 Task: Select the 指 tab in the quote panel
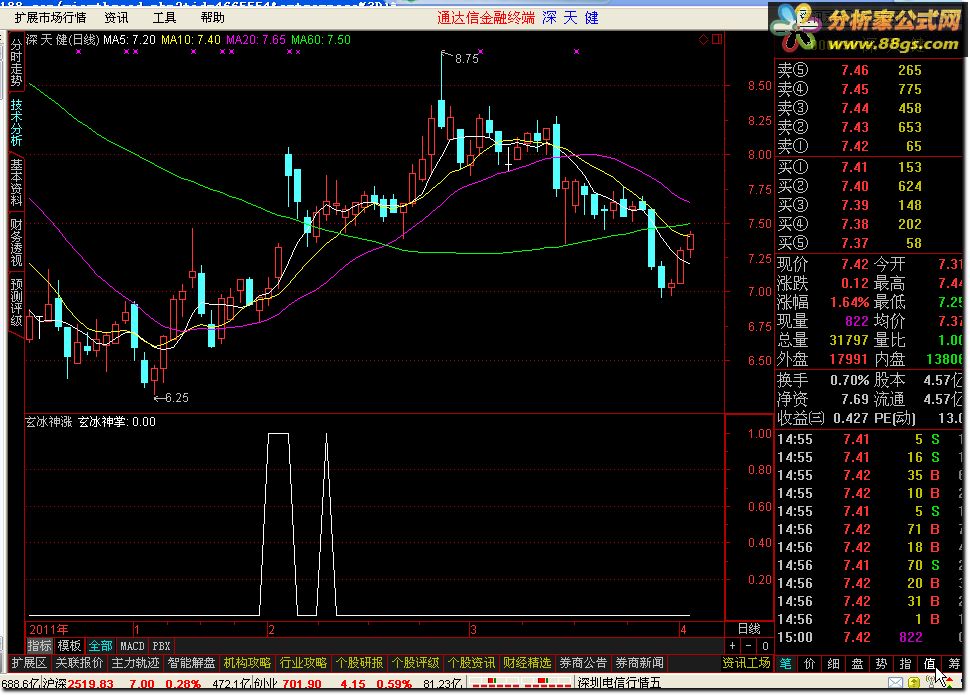coord(905,663)
